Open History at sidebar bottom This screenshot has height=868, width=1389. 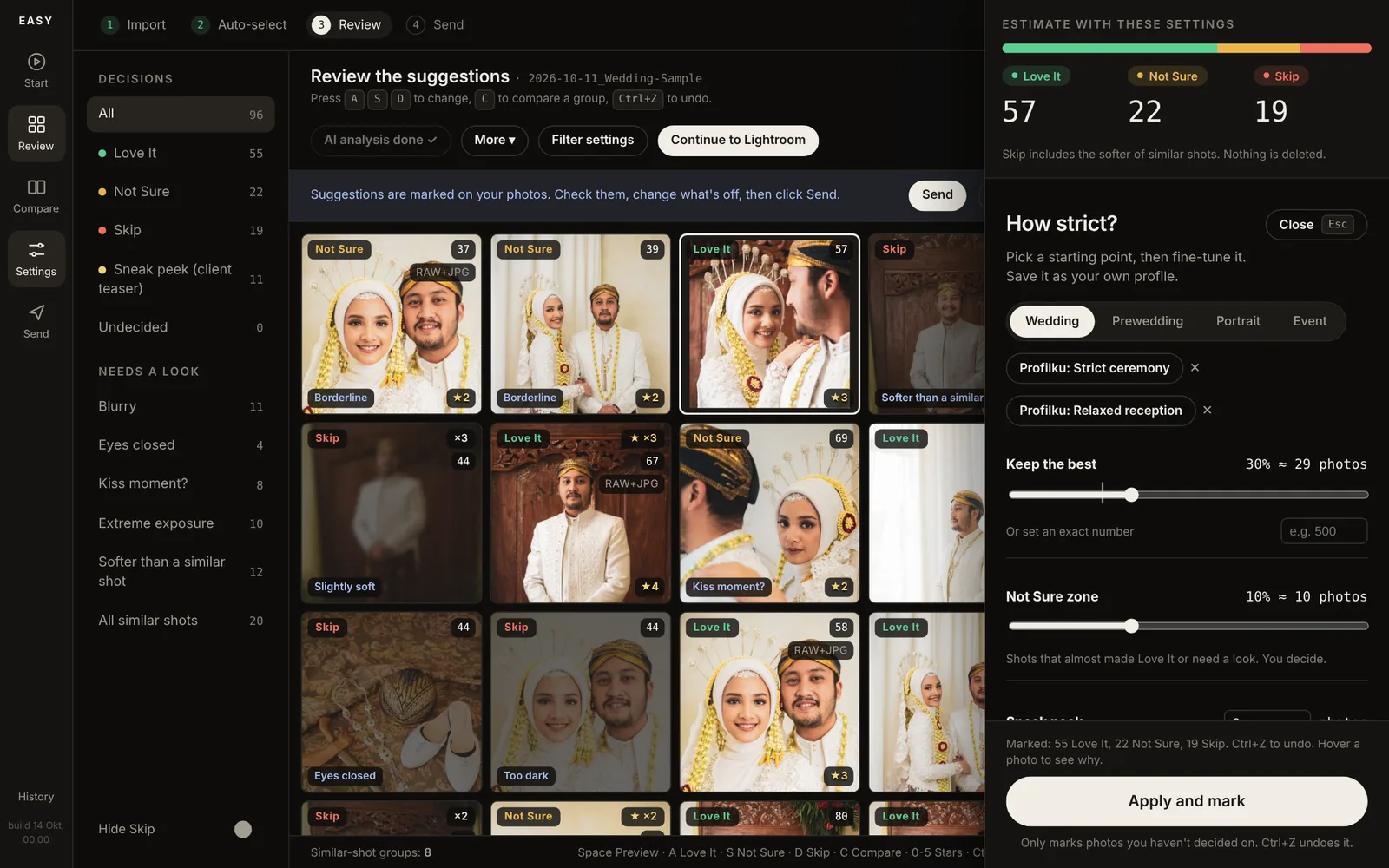tap(36, 797)
